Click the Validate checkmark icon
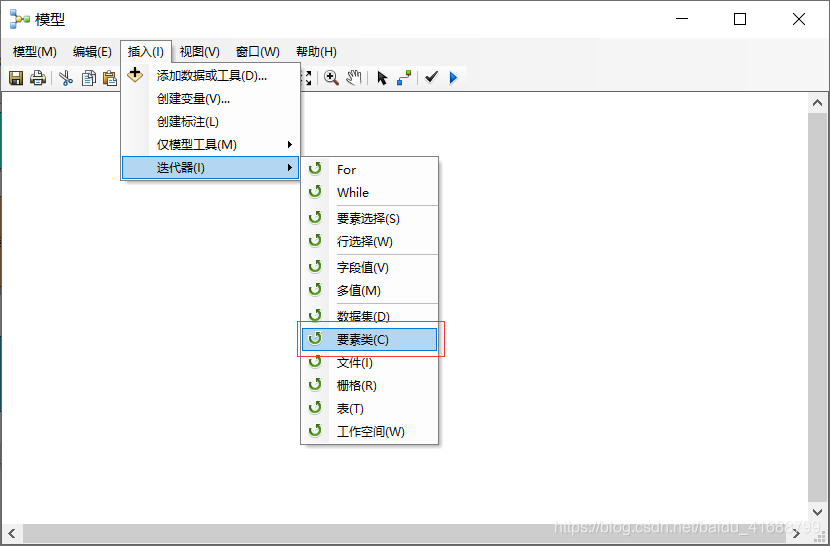Image resolution: width=830 pixels, height=546 pixels. (431, 78)
